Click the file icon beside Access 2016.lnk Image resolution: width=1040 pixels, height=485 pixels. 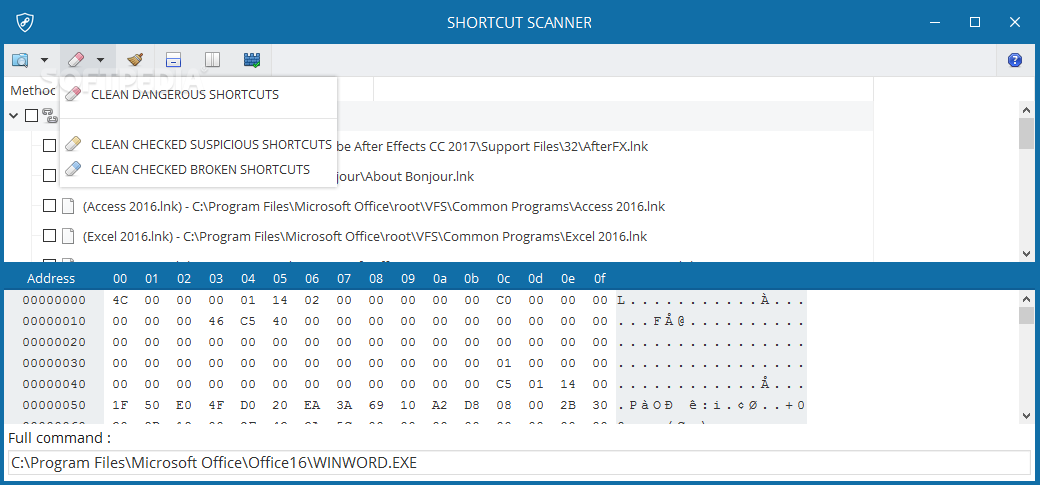[67, 206]
